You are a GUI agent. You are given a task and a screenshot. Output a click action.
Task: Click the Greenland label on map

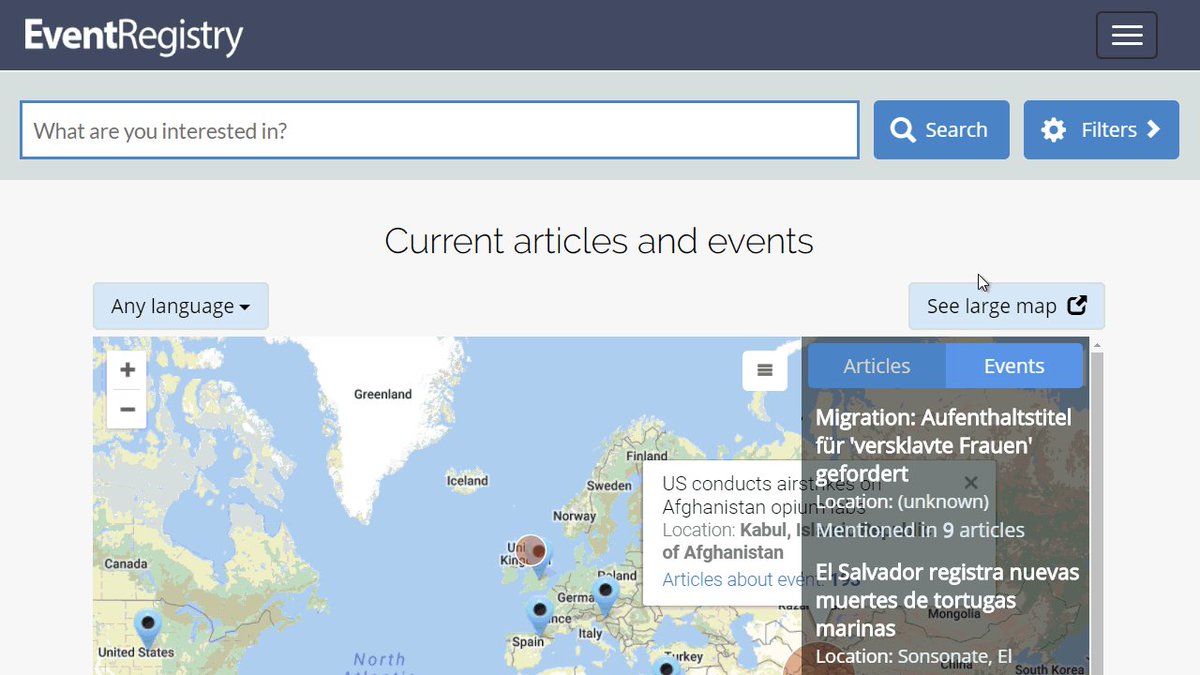(x=383, y=394)
